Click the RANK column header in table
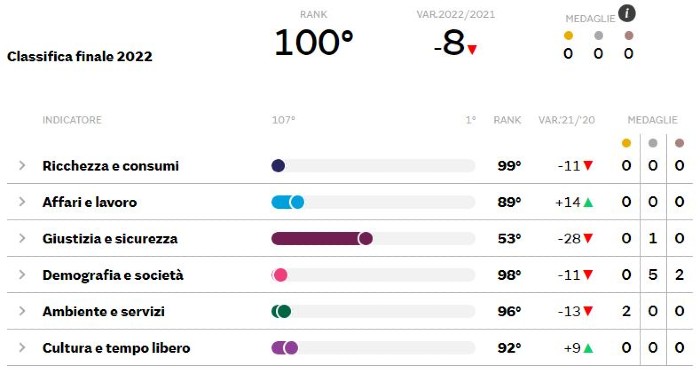 pyautogui.click(x=507, y=120)
